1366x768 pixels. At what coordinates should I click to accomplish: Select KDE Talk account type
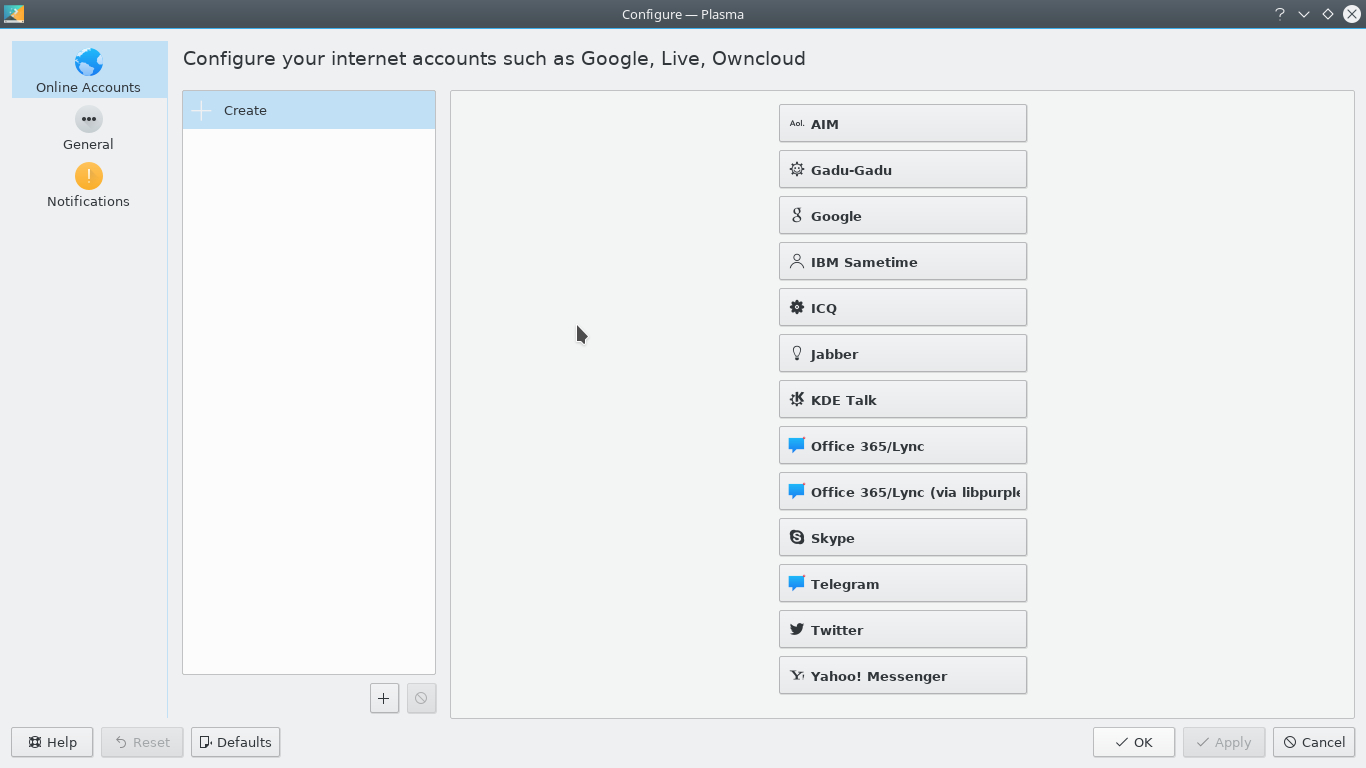(x=903, y=399)
